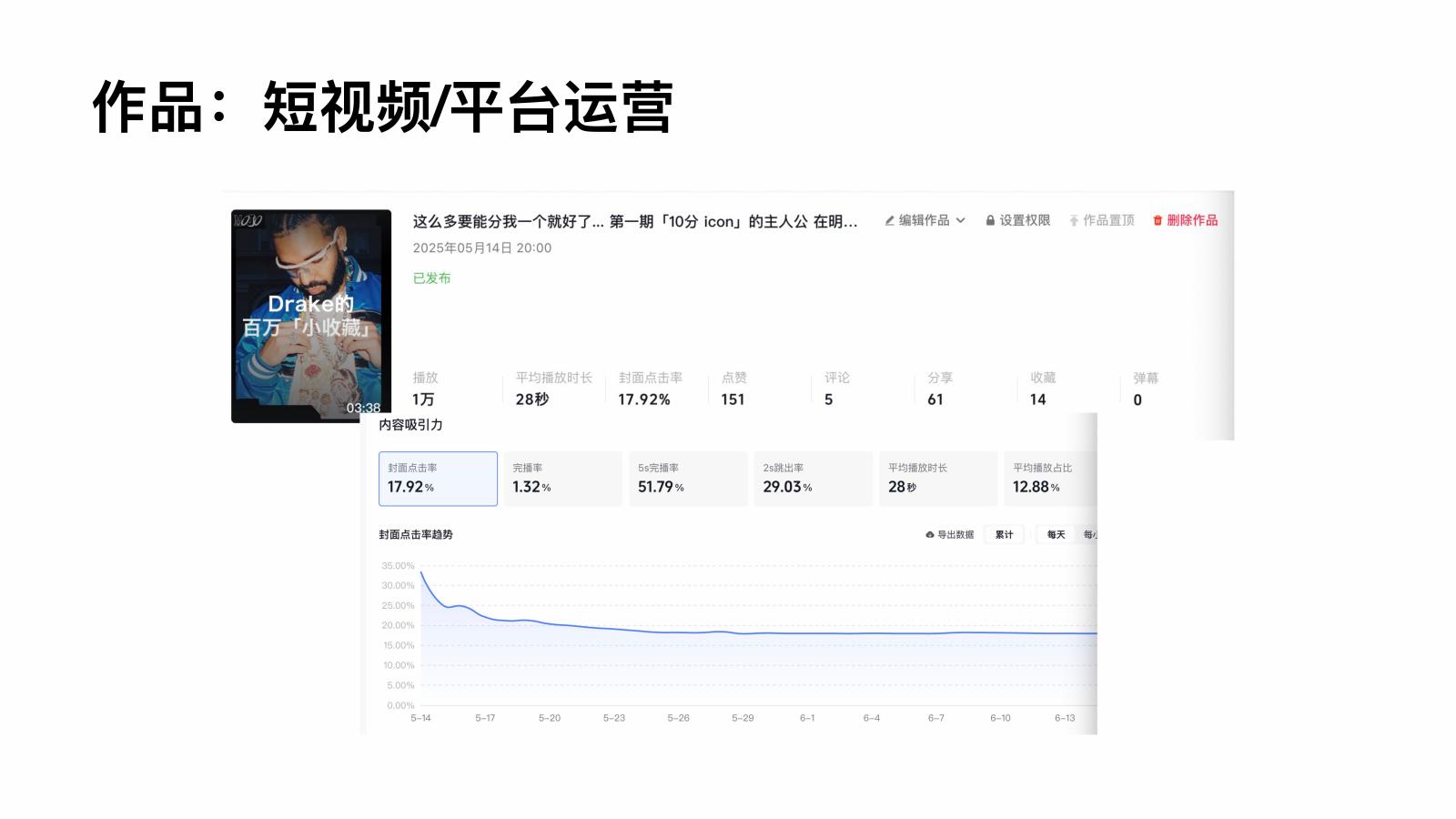1456x819 pixels.
Task: Click the top row 平均播放时长 28秒 stat
Action: (x=553, y=389)
